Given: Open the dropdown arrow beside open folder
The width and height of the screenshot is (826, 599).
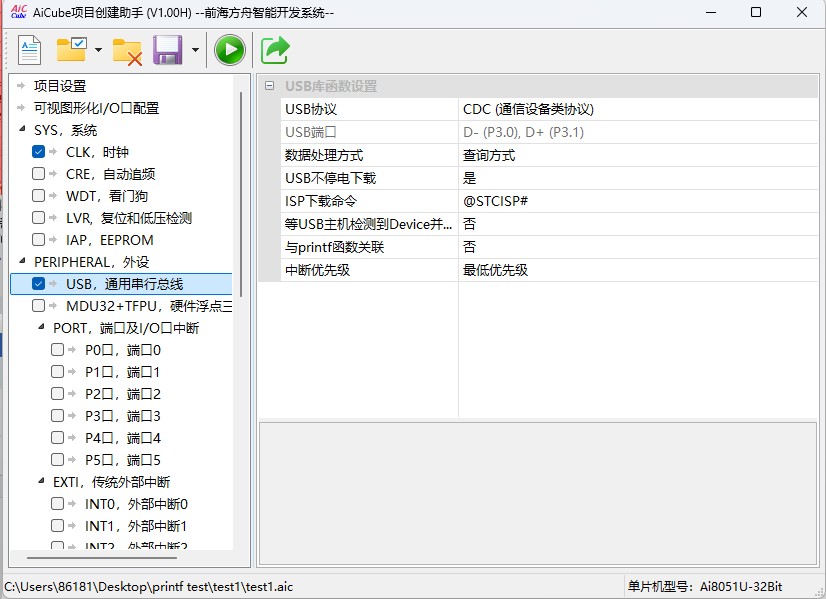Looking at the screenshot, I should (x=98, y=50).
